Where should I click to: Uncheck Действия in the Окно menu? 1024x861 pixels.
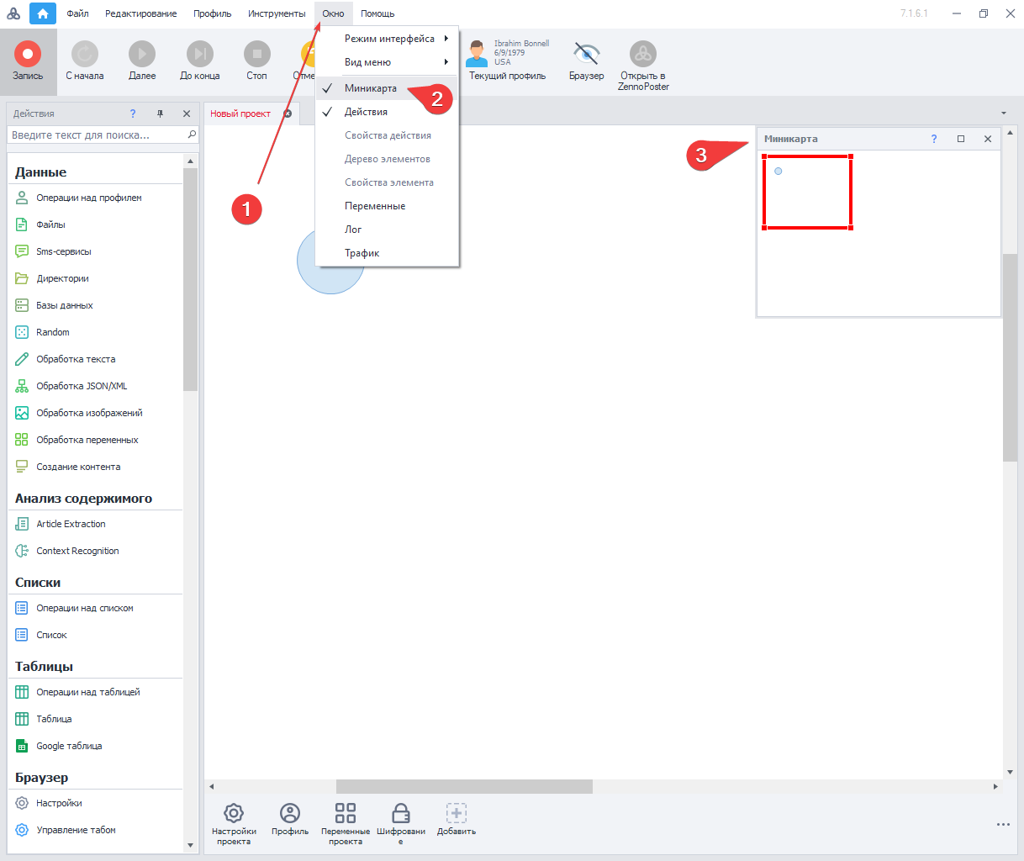pos(366,112)
